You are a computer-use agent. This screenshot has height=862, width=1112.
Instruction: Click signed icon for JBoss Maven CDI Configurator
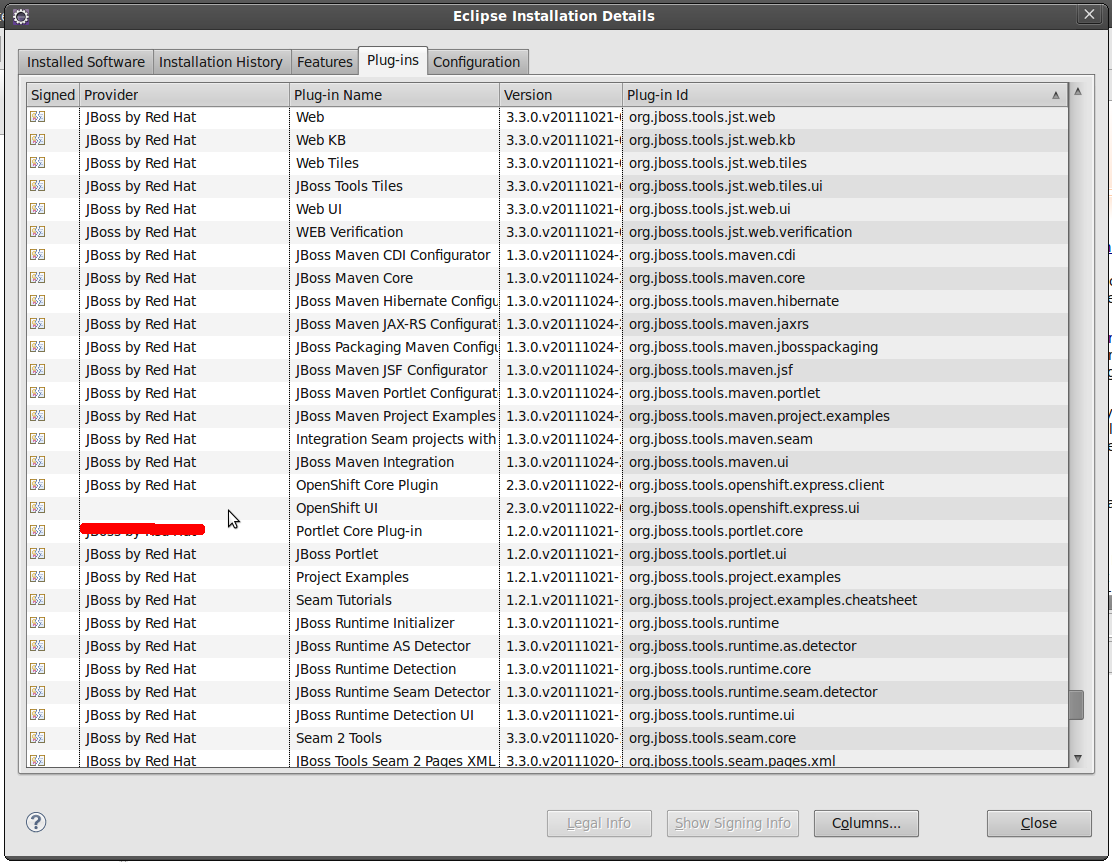tap(38, 255)
